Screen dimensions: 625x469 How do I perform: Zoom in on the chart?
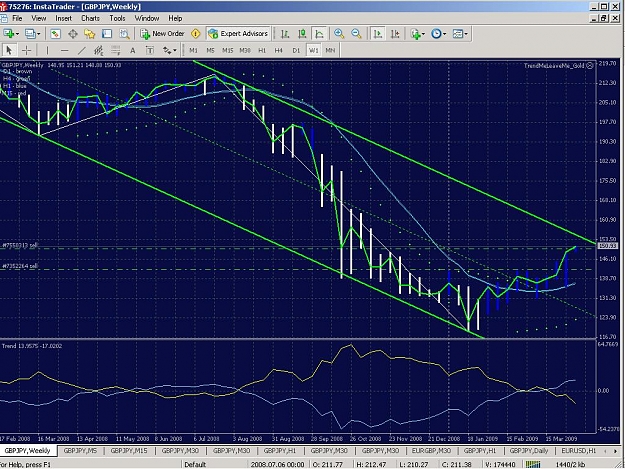pos(339,34)
